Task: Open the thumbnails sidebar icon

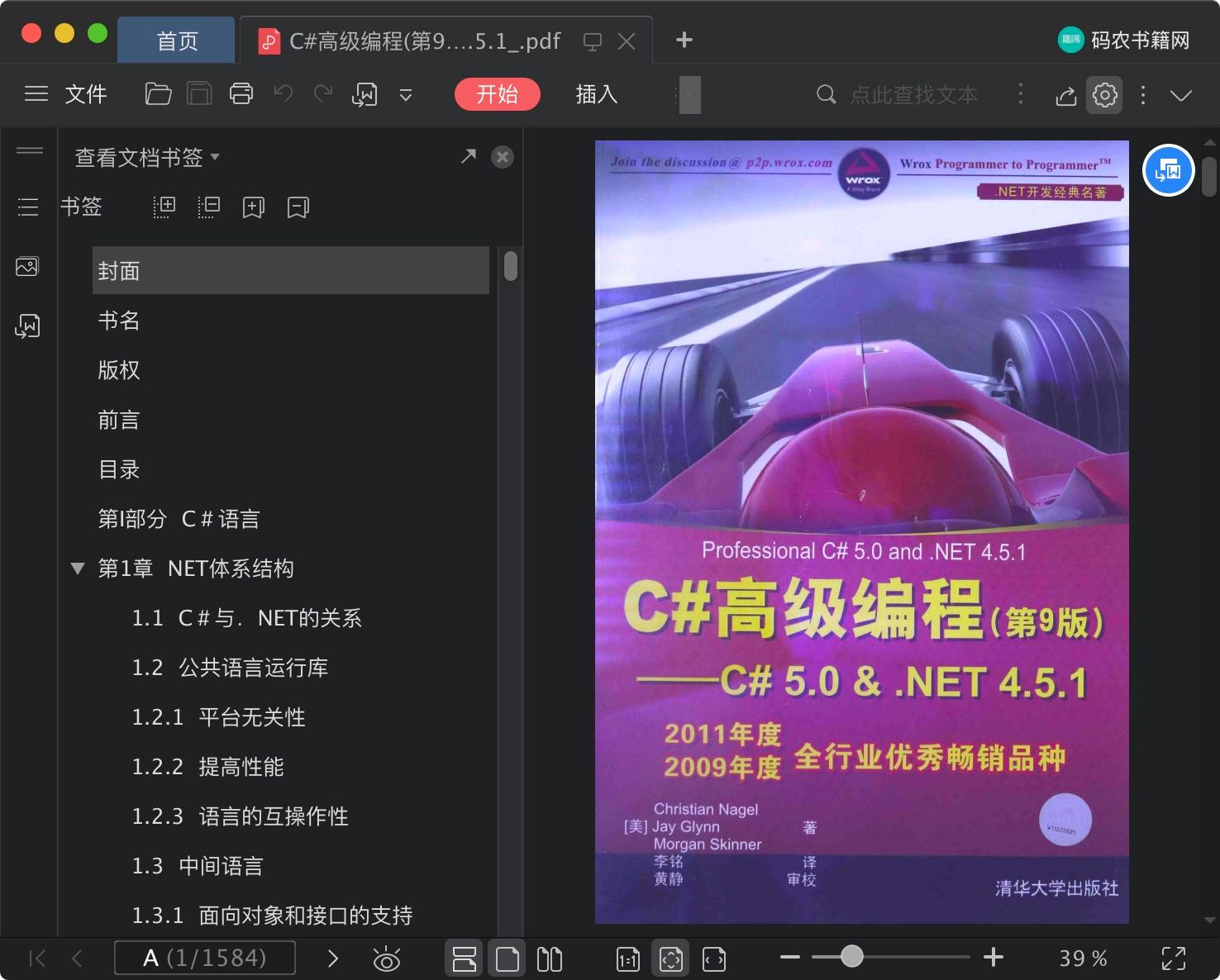Action: pyautogui.click(x=27, y=266)
